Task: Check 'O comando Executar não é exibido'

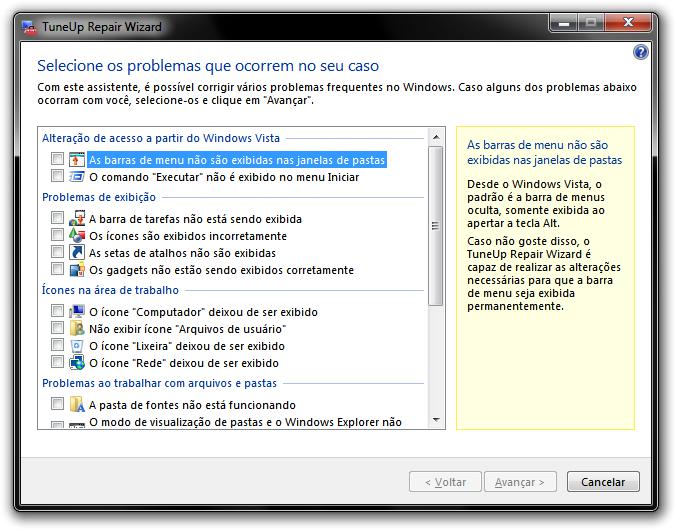Action: click(x=57, y=176)
